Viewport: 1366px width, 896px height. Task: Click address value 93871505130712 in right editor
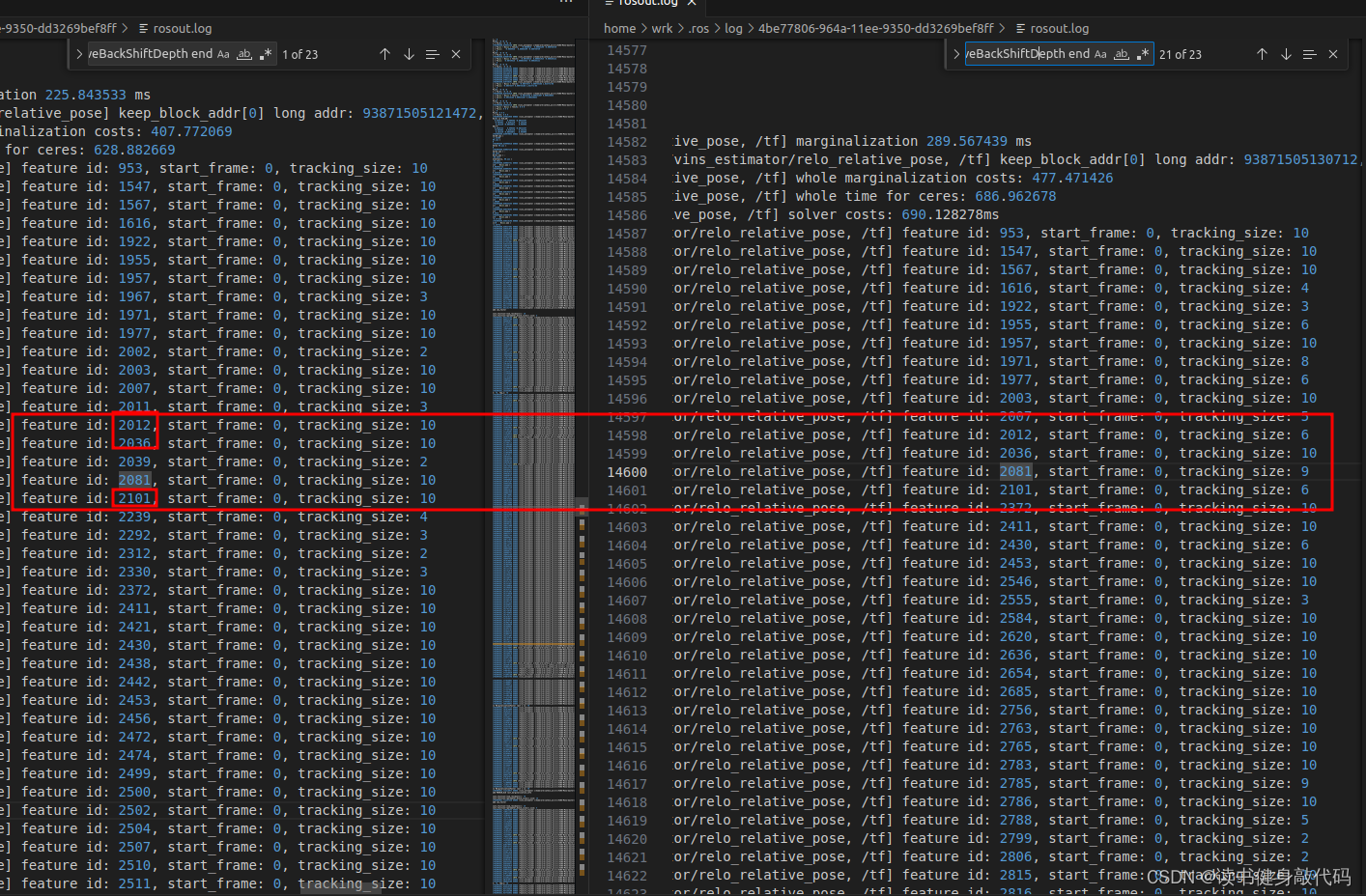pos(1300,159)
